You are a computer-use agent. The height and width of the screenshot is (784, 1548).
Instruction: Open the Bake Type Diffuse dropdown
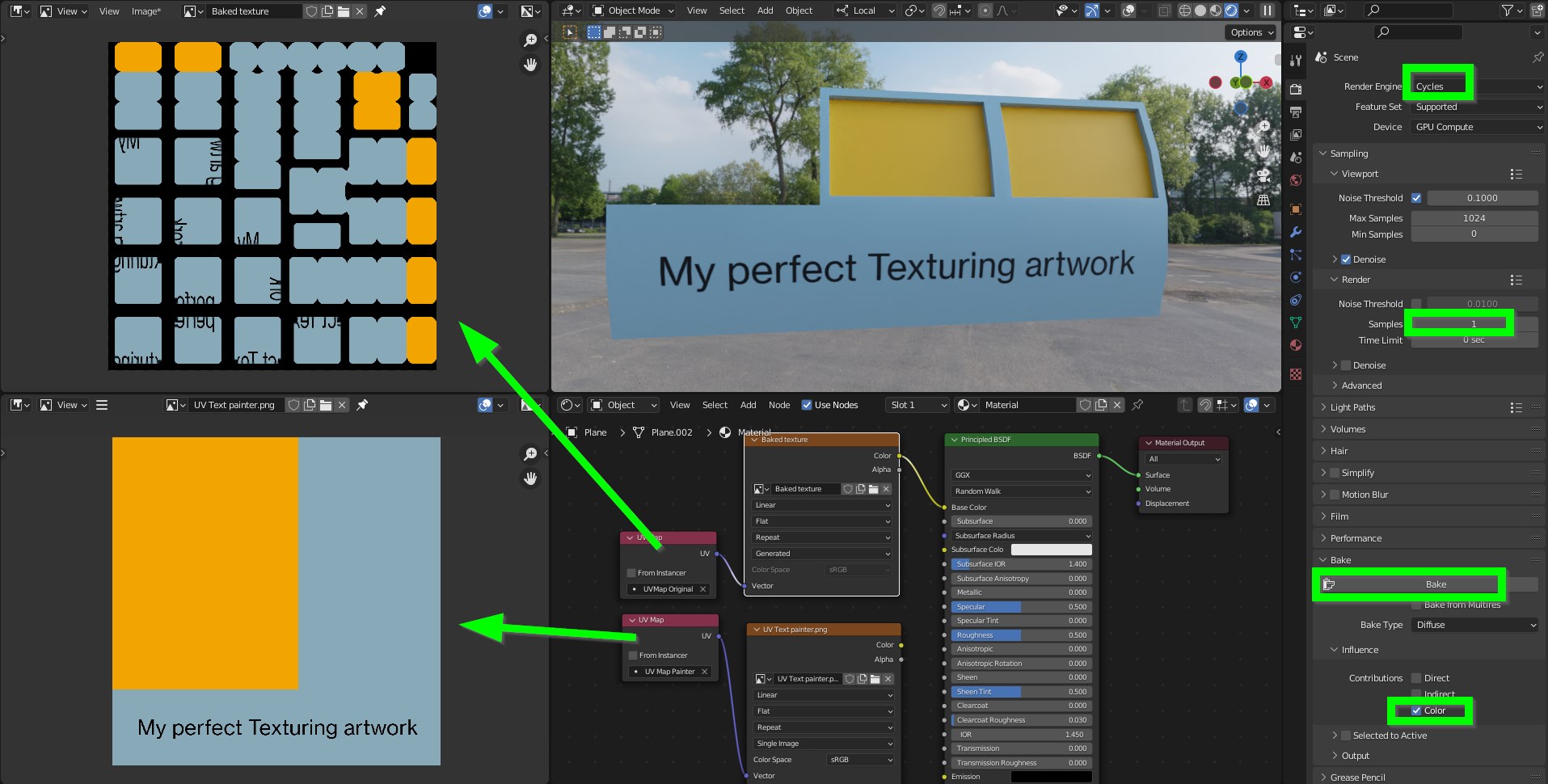pos(1474,625)
